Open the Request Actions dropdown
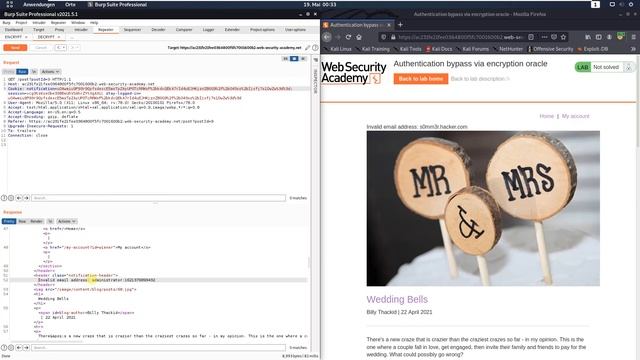 point(50,71)
